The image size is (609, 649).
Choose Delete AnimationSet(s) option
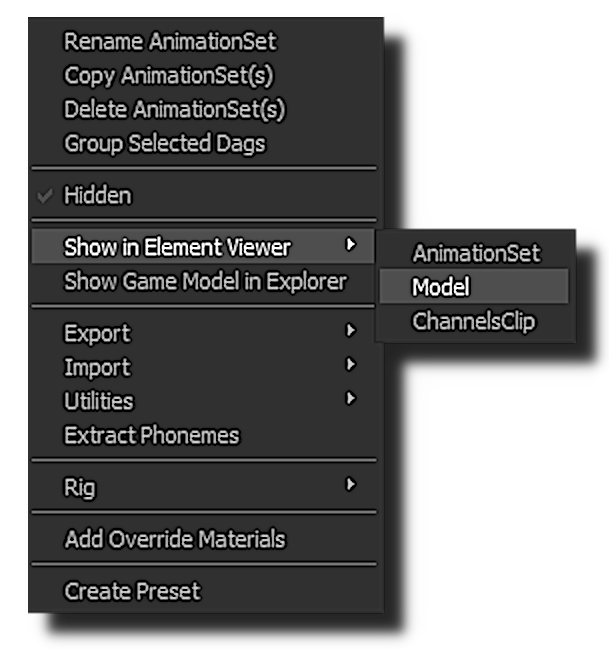(175, 110)
